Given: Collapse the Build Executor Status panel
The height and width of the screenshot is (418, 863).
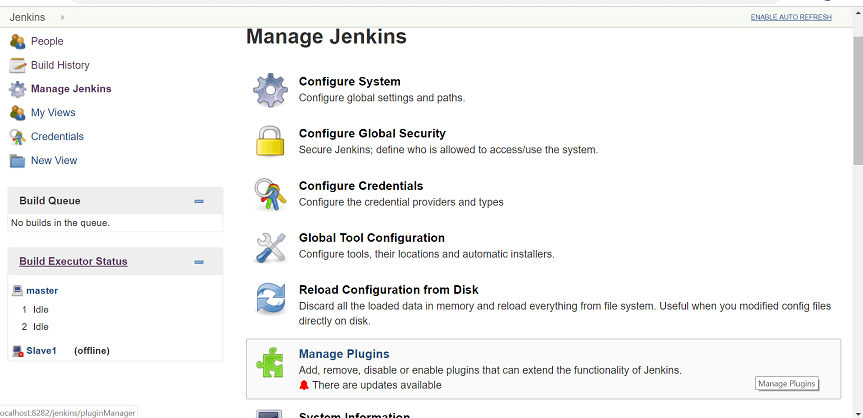Looking at the screenshot, I should tap(199, 262).
